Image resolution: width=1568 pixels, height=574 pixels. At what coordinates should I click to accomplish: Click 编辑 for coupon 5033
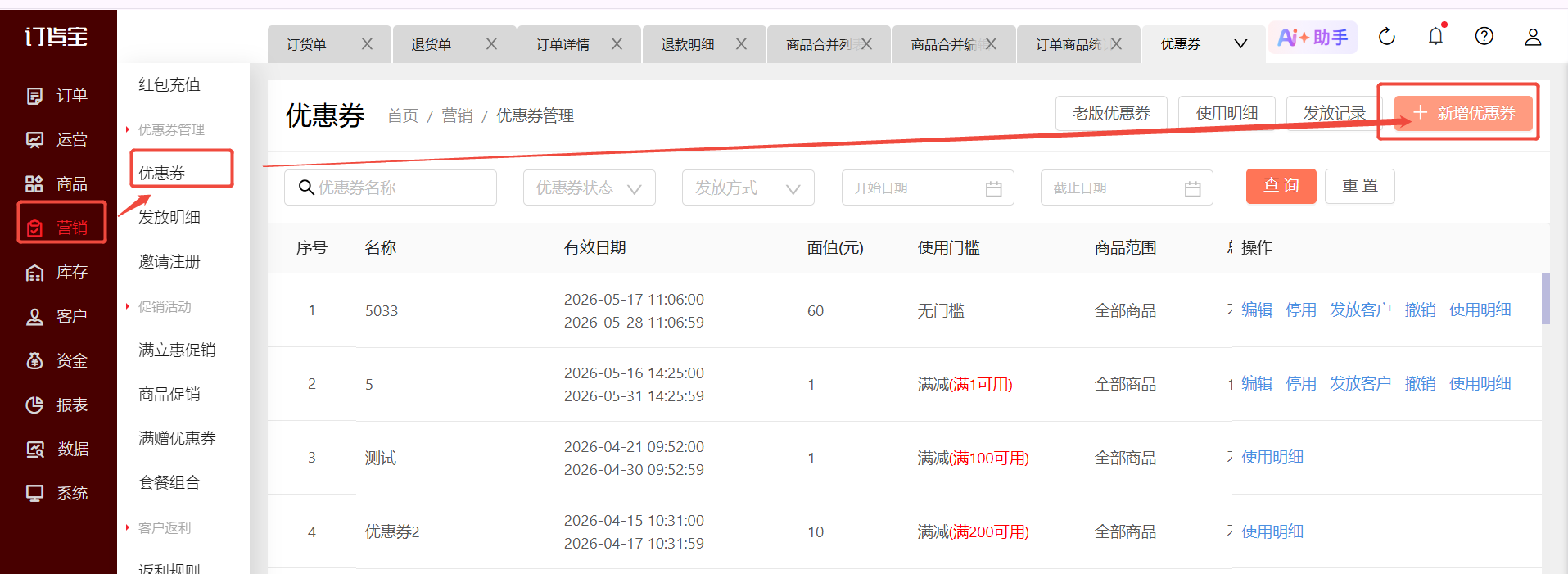click(1257, 310)
